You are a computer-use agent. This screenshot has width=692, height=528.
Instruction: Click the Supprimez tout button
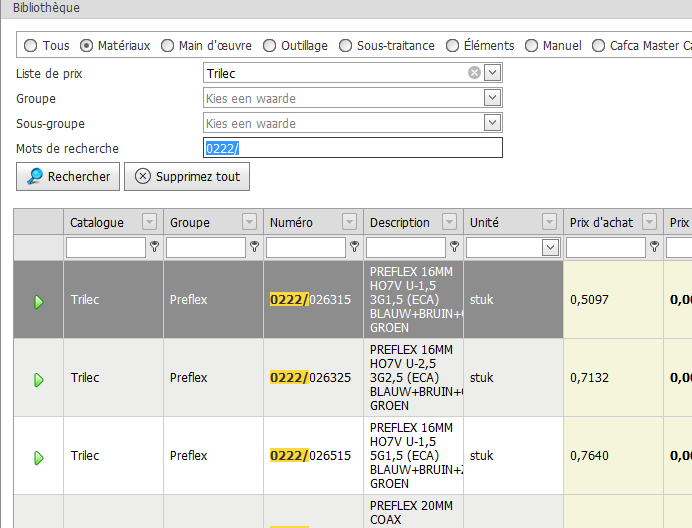coord(187,177)
